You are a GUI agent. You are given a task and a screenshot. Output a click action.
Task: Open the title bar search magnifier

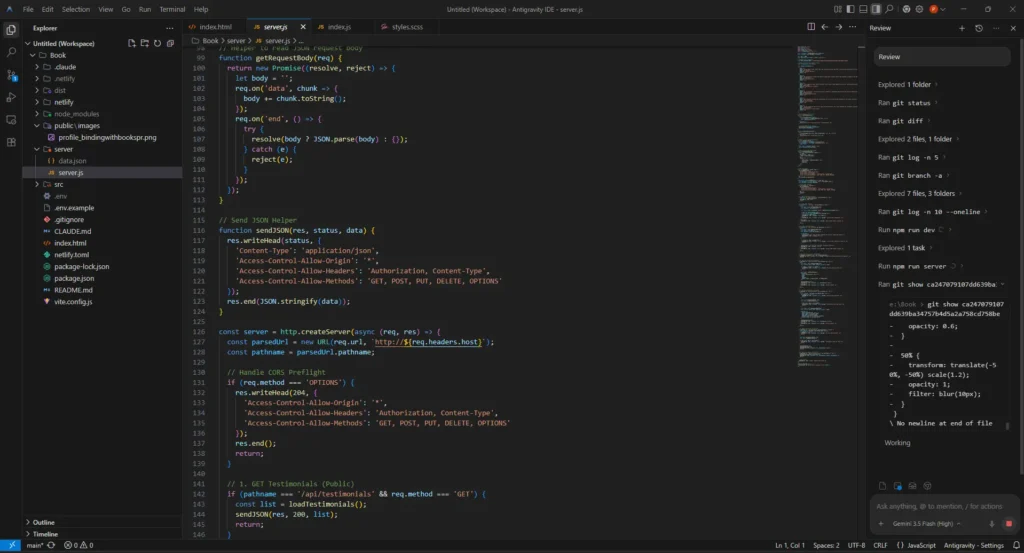pyautogui.click(x=889, y=9)
